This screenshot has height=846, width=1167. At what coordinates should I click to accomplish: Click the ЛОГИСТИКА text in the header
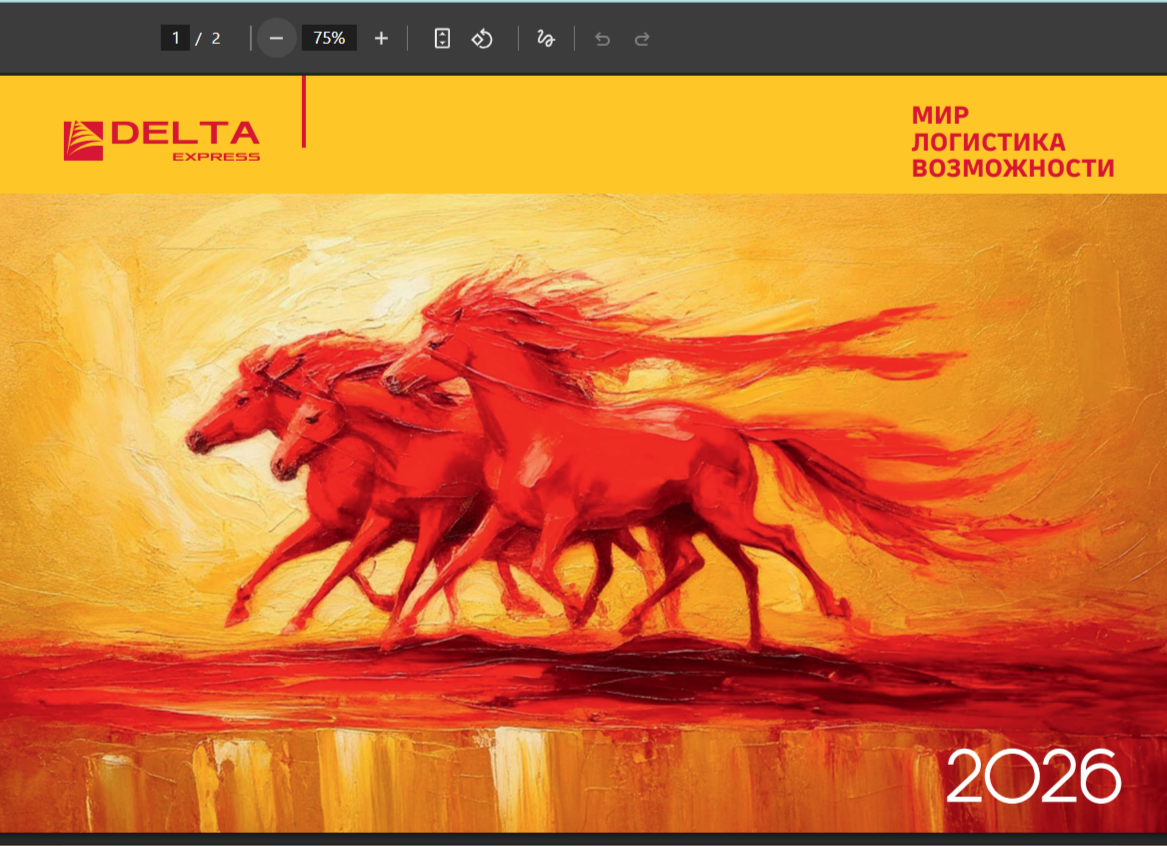pyautogui.click(x=988, y=142)
